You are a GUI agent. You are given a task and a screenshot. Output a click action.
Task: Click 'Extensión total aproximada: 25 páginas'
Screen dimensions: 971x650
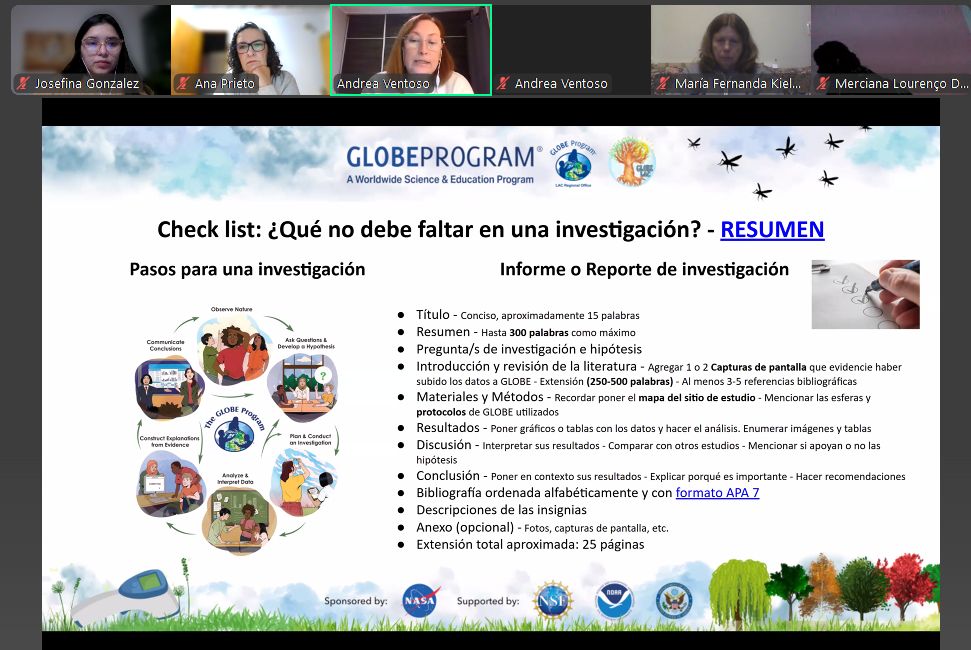pos(530,545)
